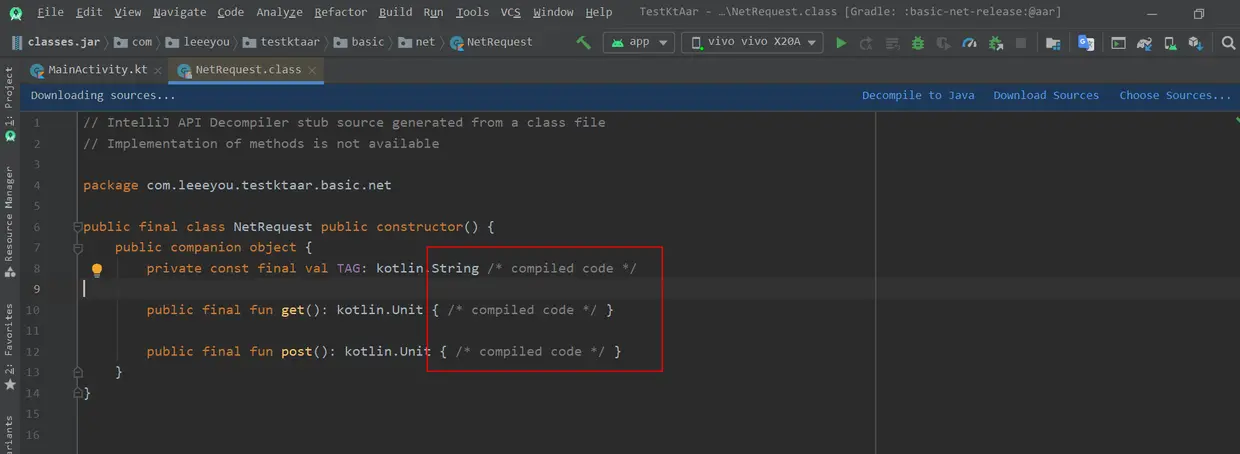
Task: Click fold end marker on line 13
Action: point(78,372)
